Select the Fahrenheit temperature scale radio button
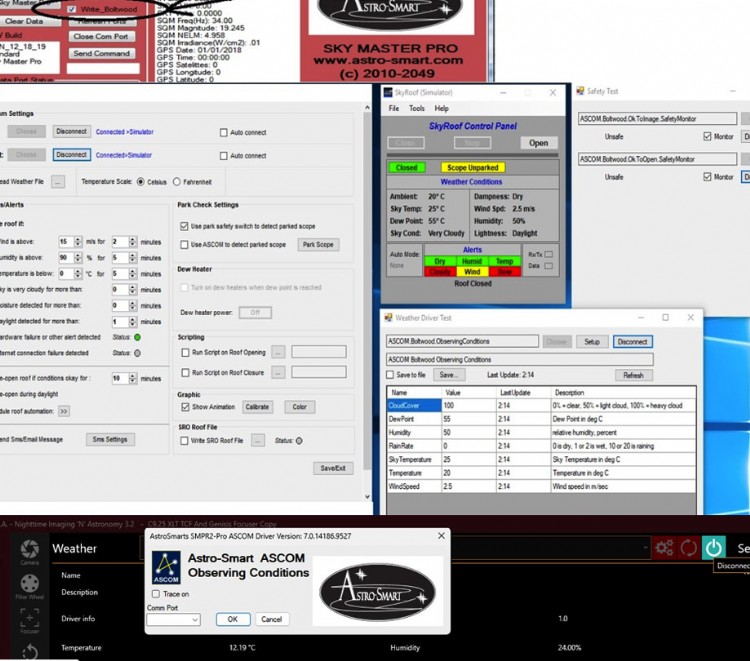 click(x=176, y=182)
